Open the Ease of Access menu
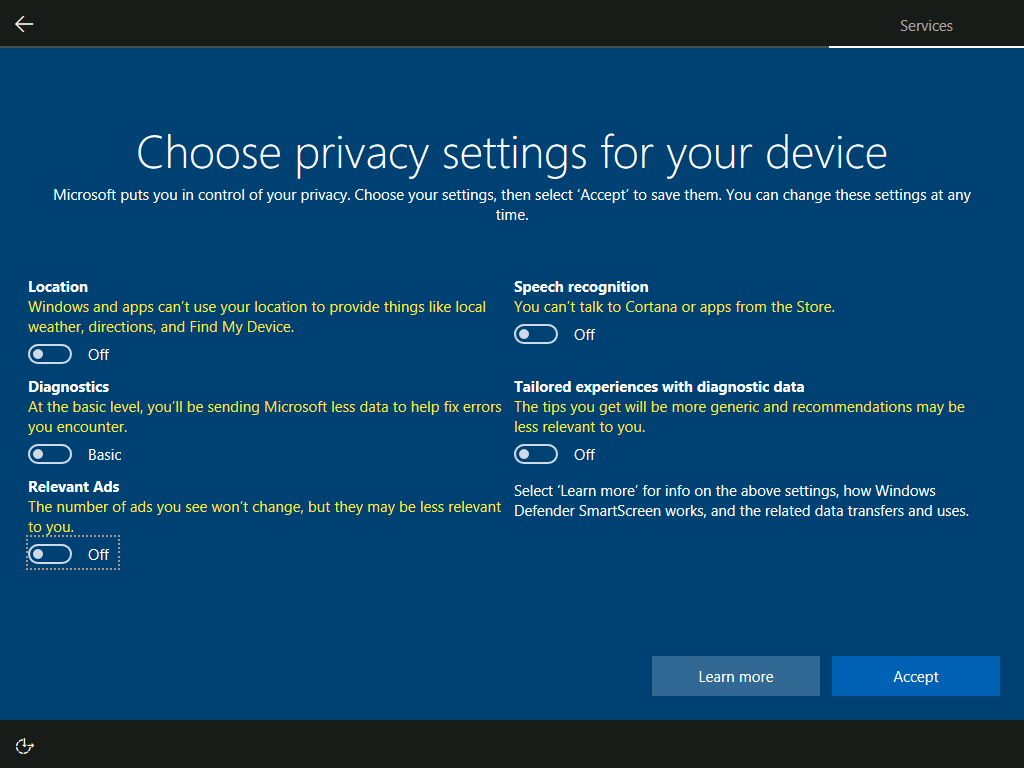 click(x=24, y=745)
